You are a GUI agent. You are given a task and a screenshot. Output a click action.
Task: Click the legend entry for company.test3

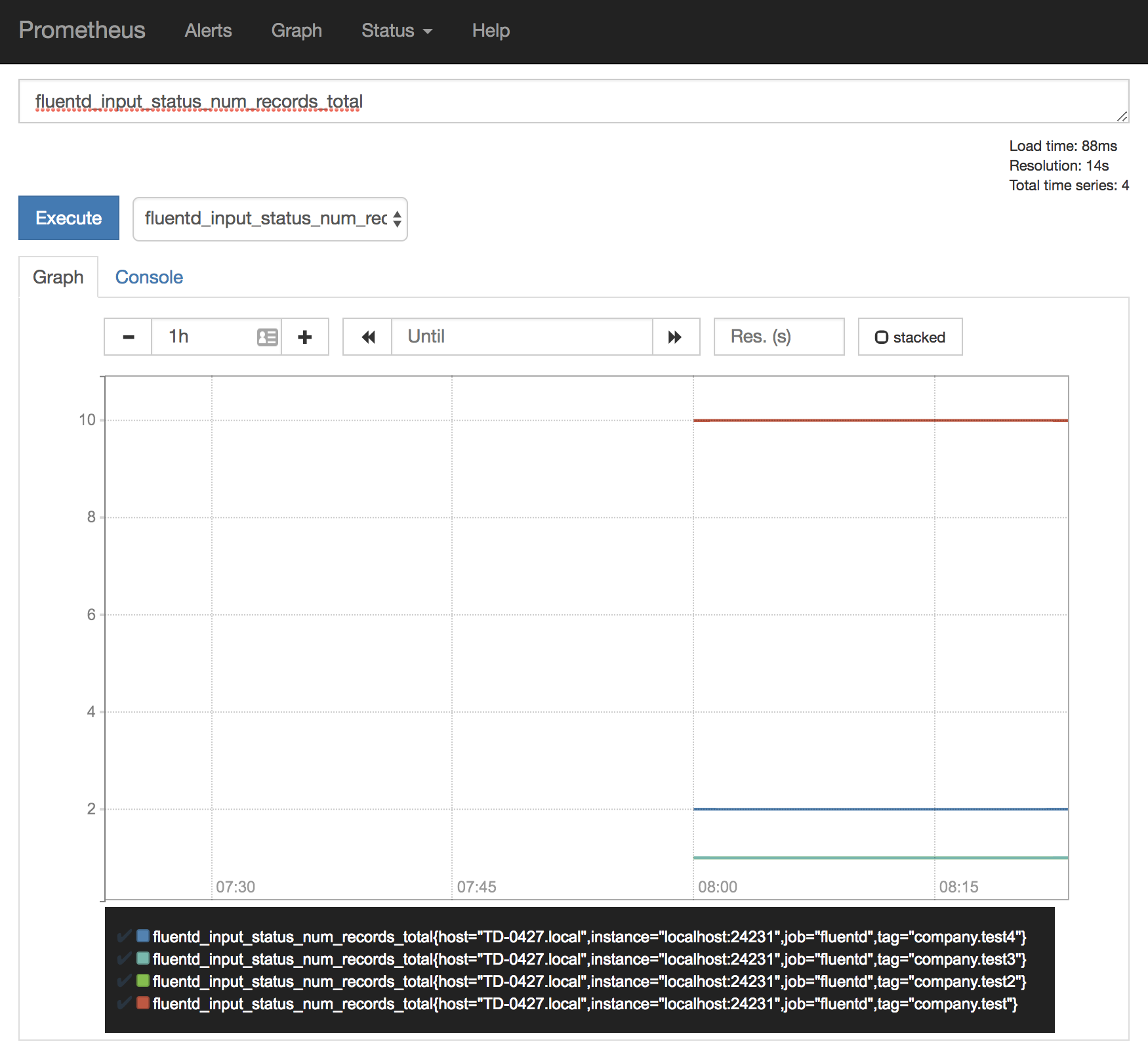[589, 959]
